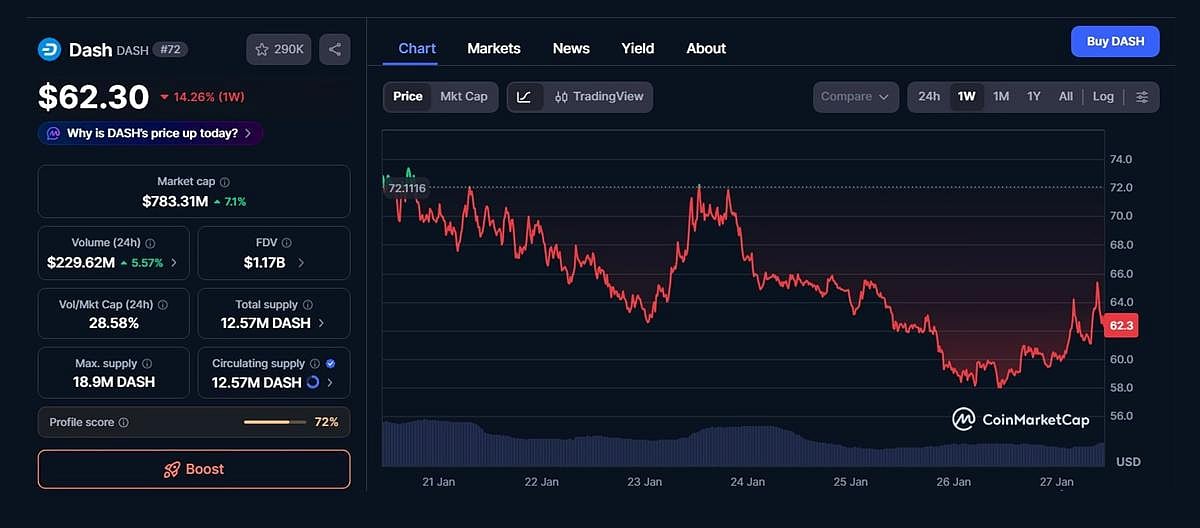
Task: Open the About tab
Action: pos(706,48)
